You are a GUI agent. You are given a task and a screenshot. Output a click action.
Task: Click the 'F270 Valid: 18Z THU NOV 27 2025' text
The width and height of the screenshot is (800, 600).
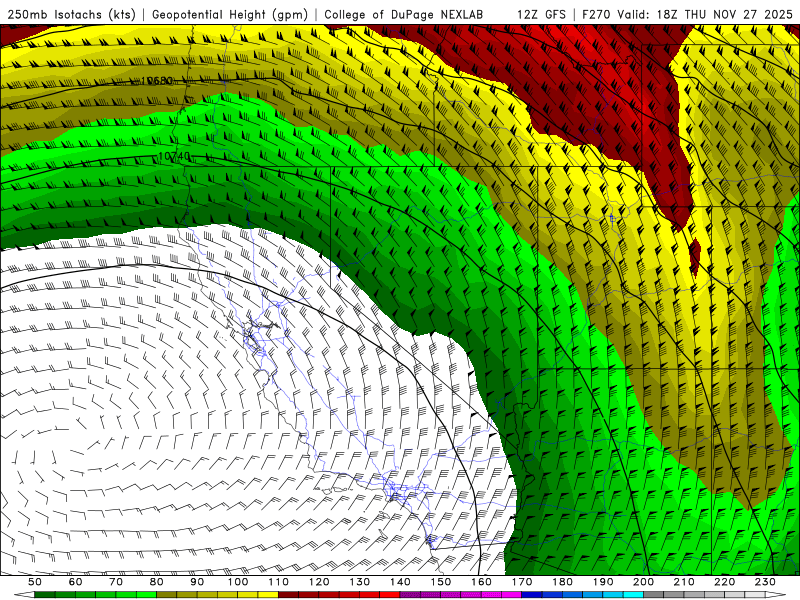[x=687, y=14]
